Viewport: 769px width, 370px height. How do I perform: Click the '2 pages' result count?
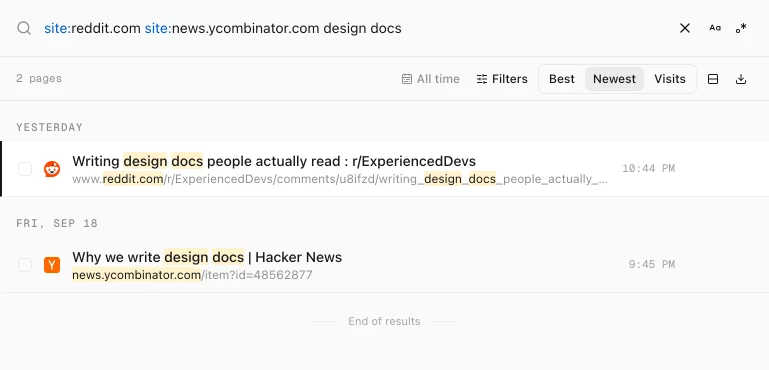coord(39,79)
